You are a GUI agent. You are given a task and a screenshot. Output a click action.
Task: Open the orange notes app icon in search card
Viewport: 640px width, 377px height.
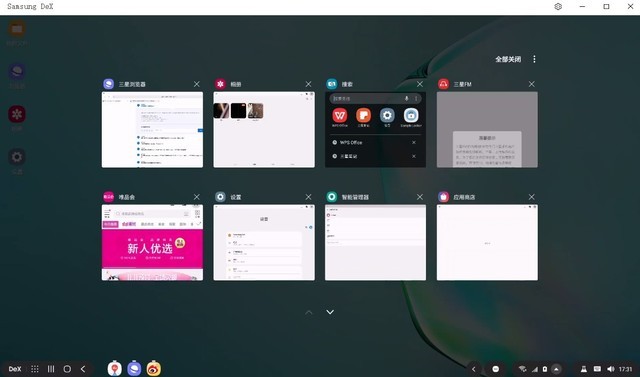pyautogui.click(x=363, y=116)
